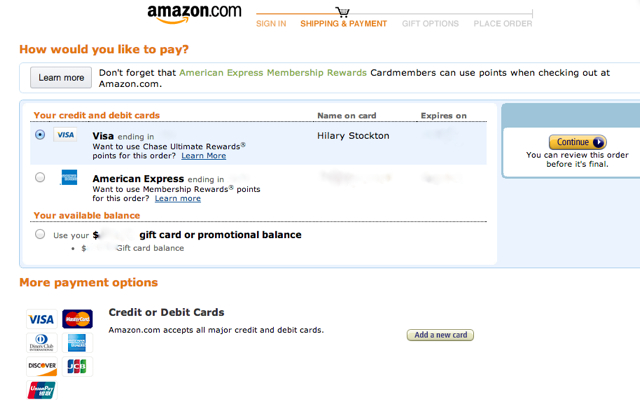Click the American Express card icon in your cards

point(69,178)
